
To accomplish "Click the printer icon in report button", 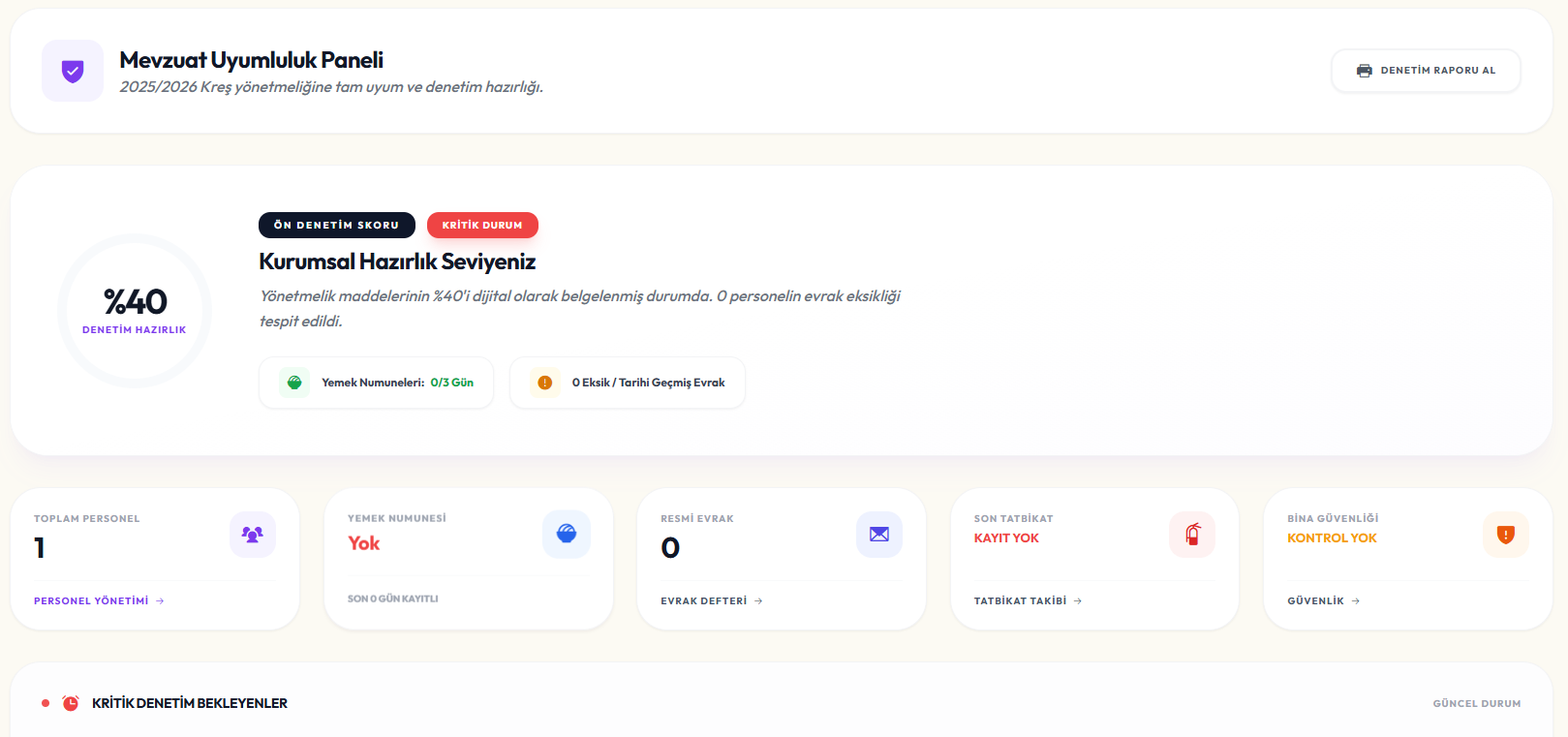I will click(x=1365, y=71).
